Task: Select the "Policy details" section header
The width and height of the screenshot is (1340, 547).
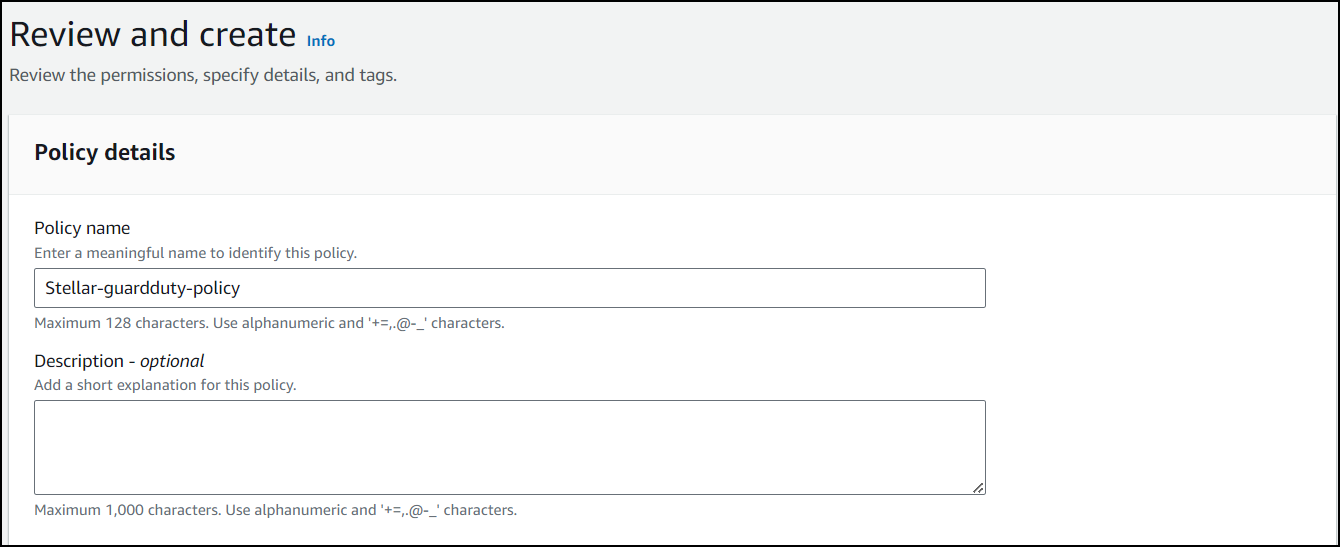Action: 105,153
